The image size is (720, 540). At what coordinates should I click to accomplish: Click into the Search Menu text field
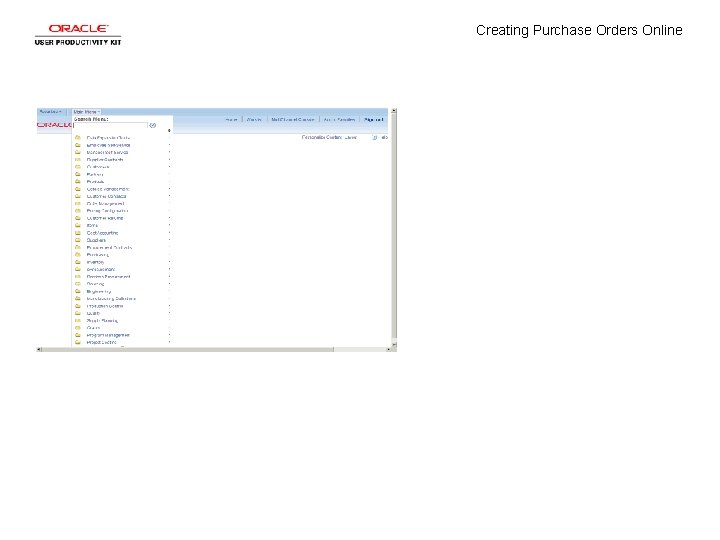click(x=110, y=125)
